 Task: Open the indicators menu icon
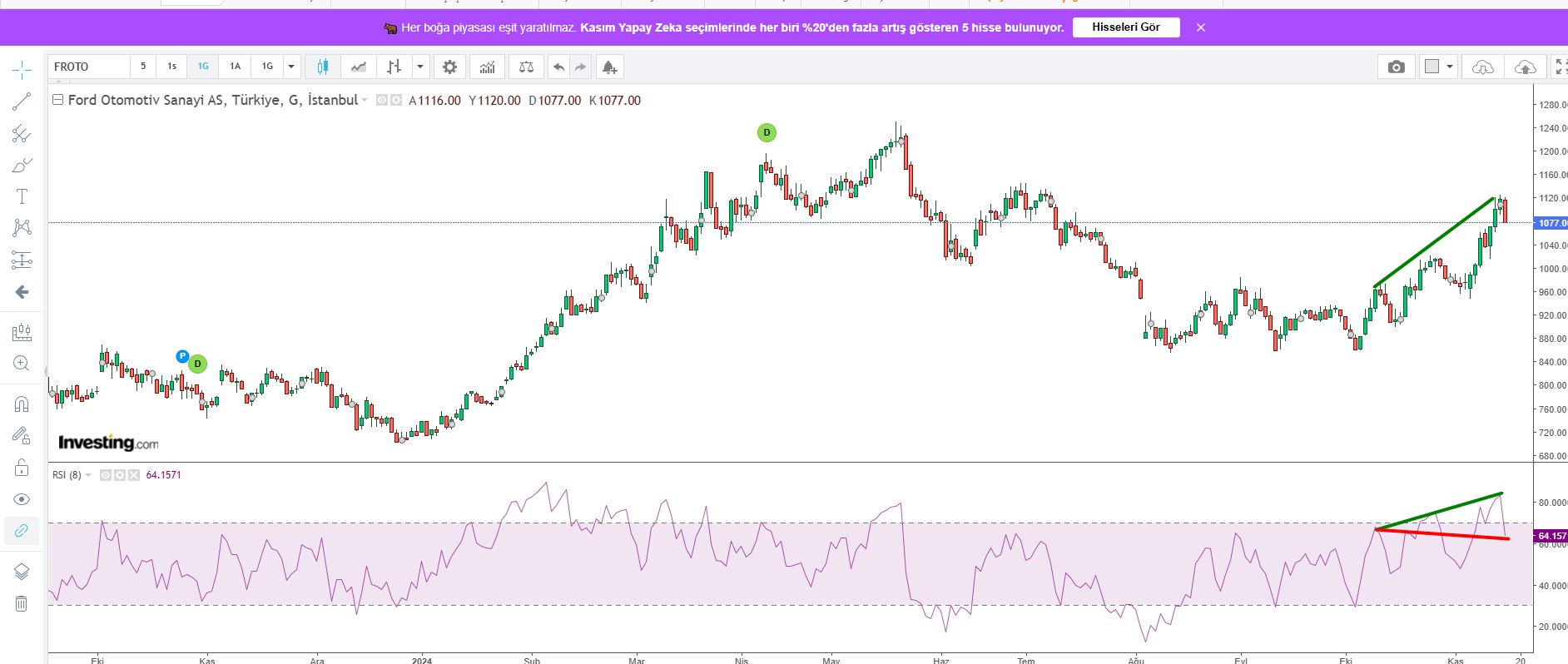tap(488, 67)
